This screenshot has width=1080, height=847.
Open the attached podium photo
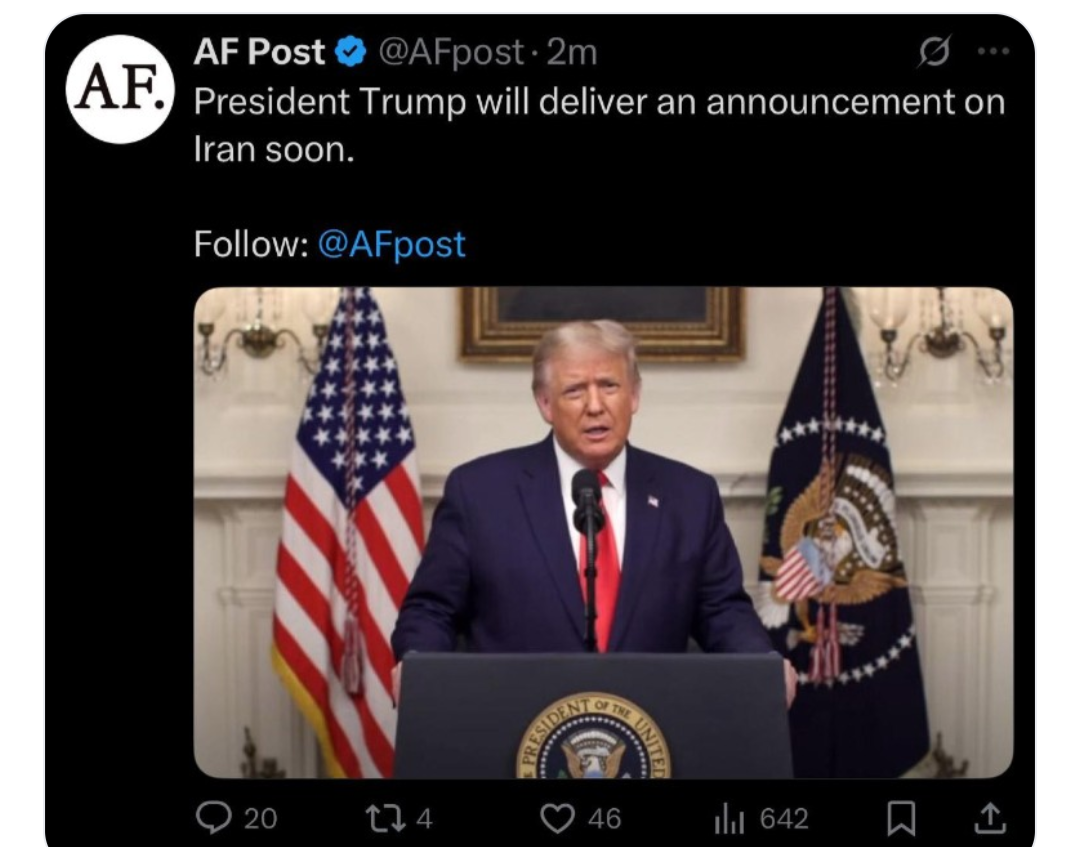pos(603,532)
